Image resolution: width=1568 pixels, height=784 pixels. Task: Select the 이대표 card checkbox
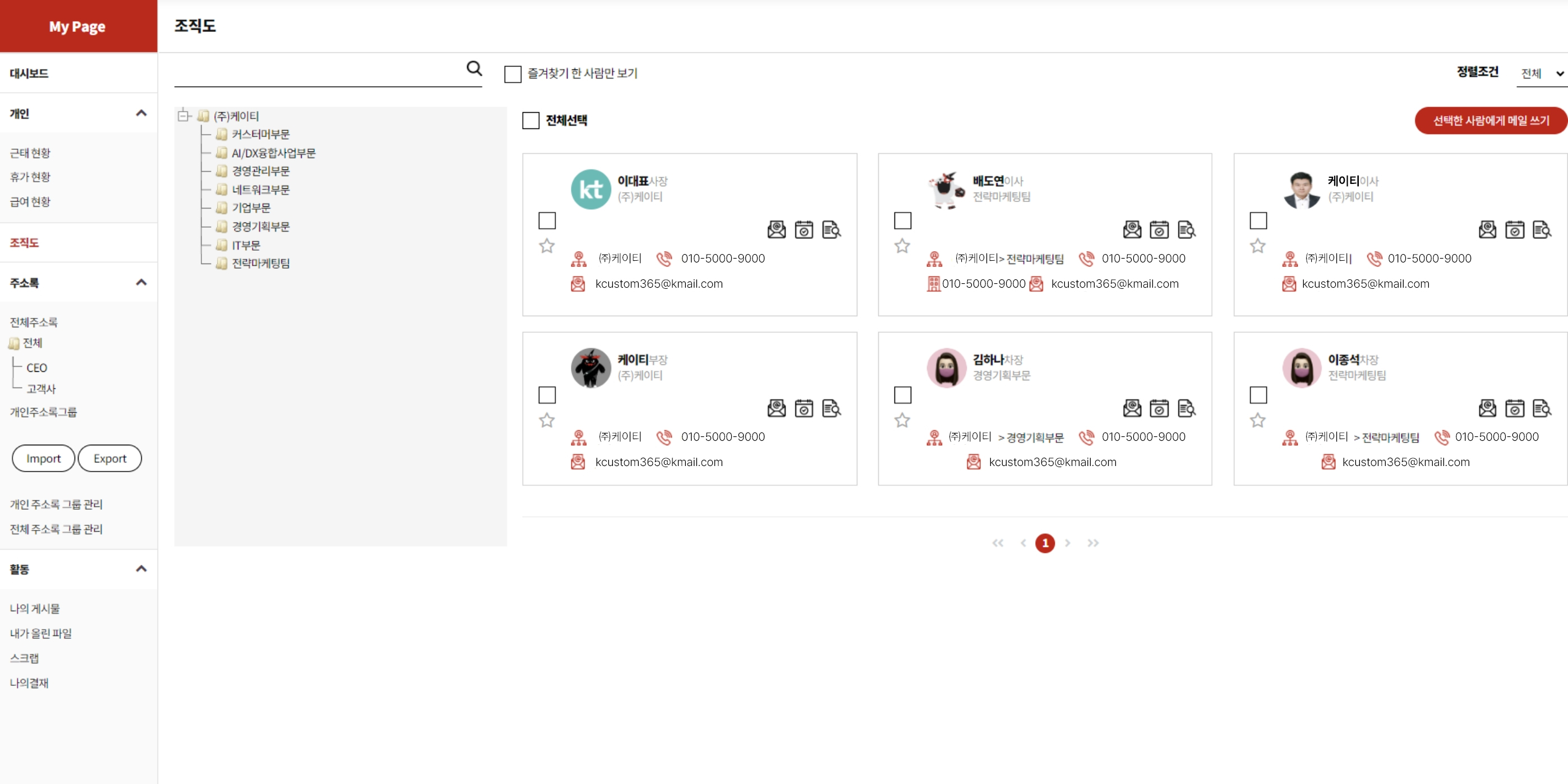coord(547,220)
